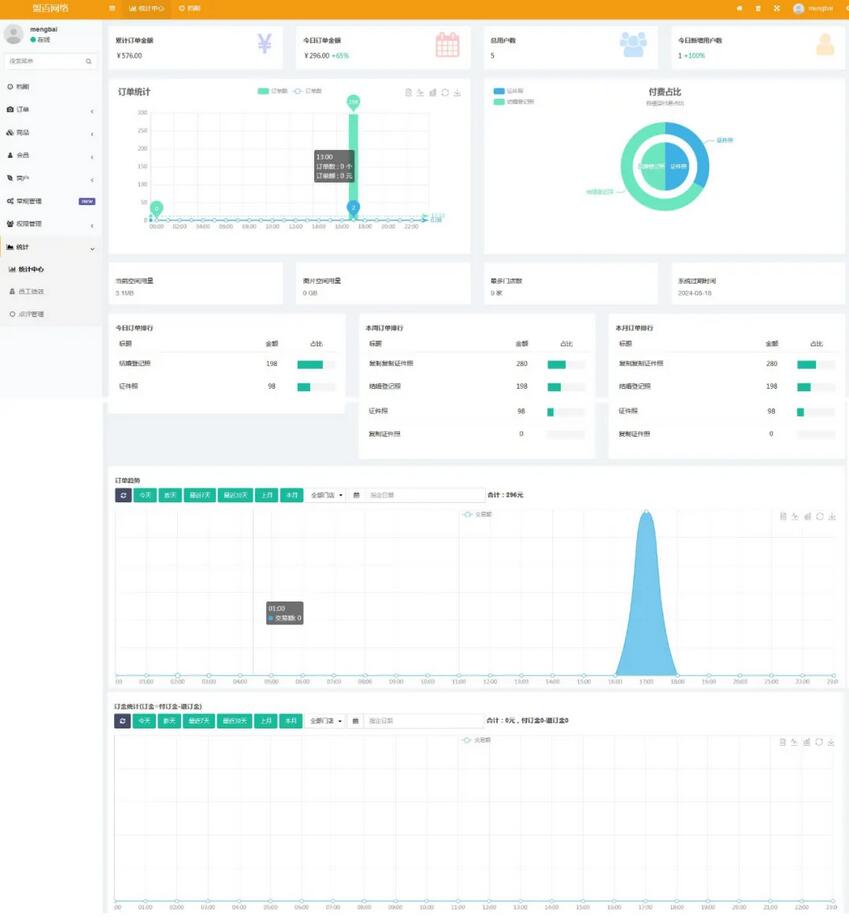
Task: Expand the 订单 sidebar menu
Action: 50,110
